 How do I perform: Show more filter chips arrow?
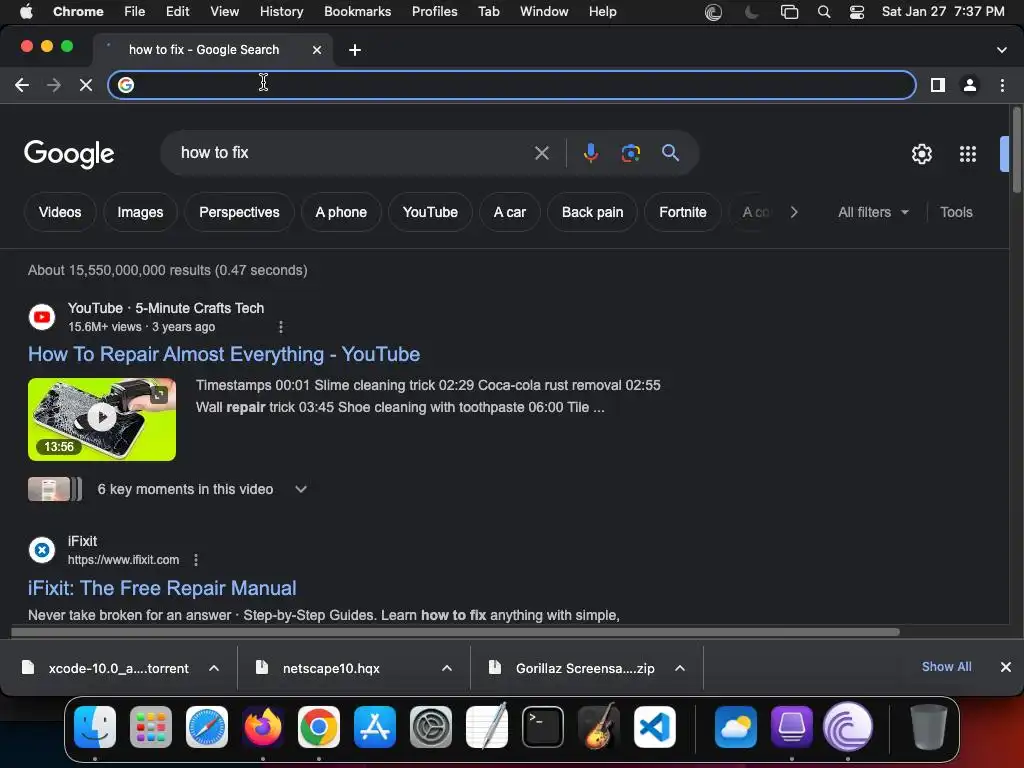(793, 212)
